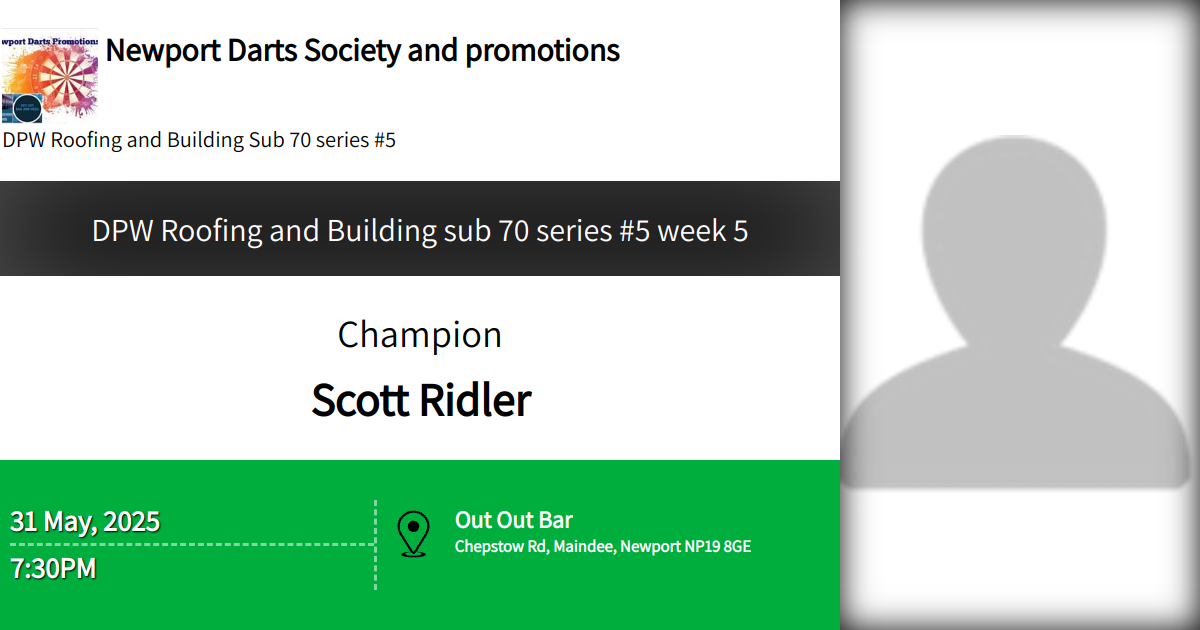Image resolution: width=1200 pixels, height=630 pixels.
Task: Select the 'Sub 70 series #5' subtitle
Action: [x=199, y=140]
